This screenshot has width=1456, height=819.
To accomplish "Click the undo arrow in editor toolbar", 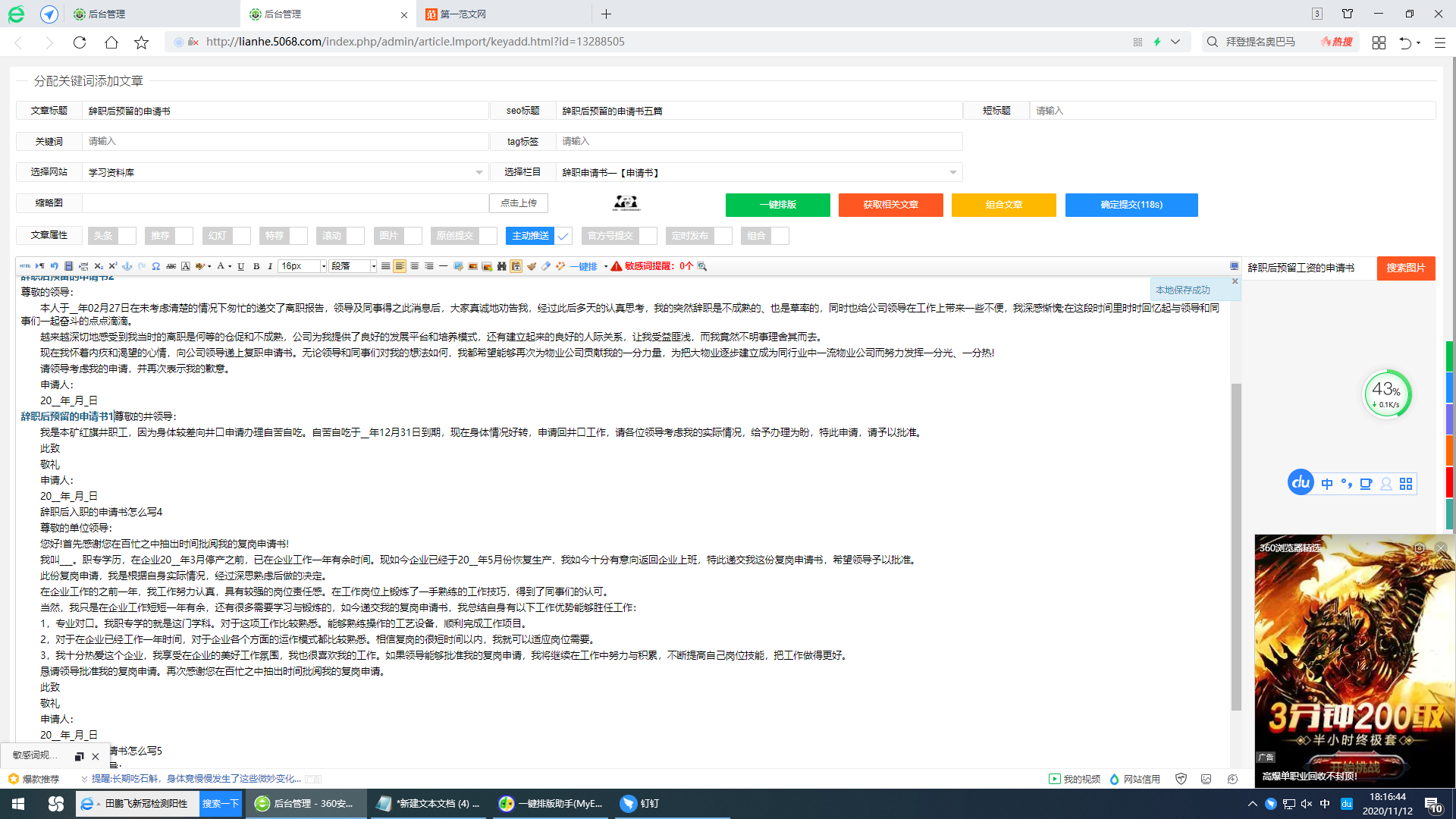I will coord(54,266).
